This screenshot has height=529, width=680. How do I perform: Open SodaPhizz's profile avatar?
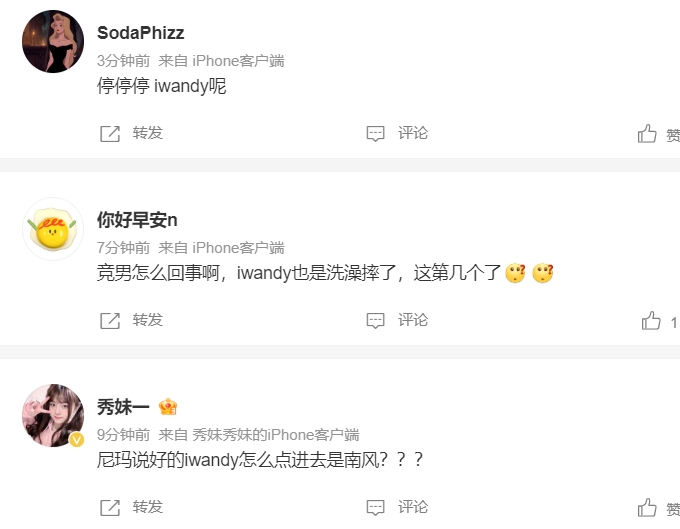53,42
